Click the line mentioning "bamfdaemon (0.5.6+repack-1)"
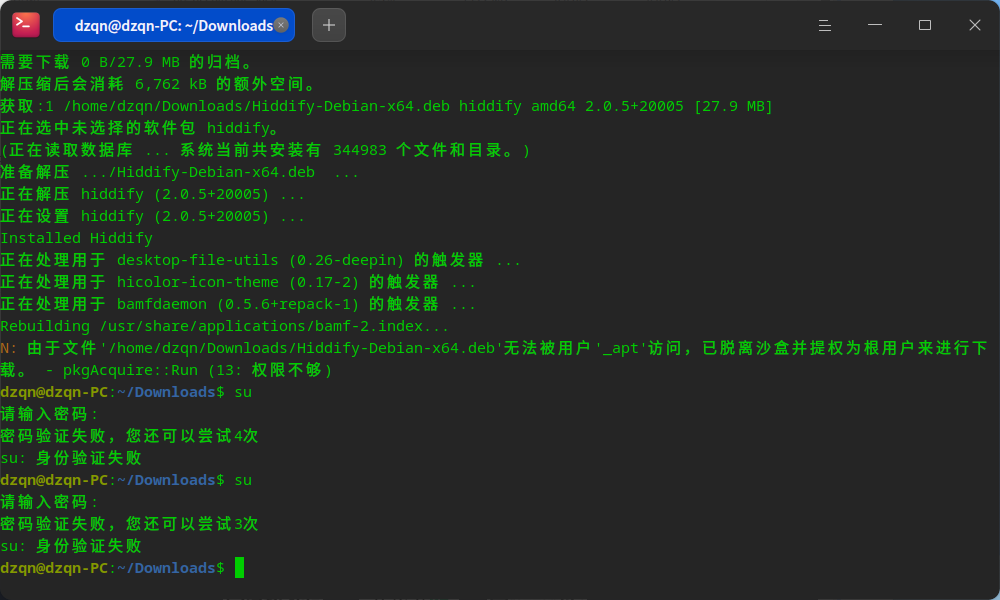Viewport: 1000px width, 600px height. pyautogui.click(x=238, y=304)
